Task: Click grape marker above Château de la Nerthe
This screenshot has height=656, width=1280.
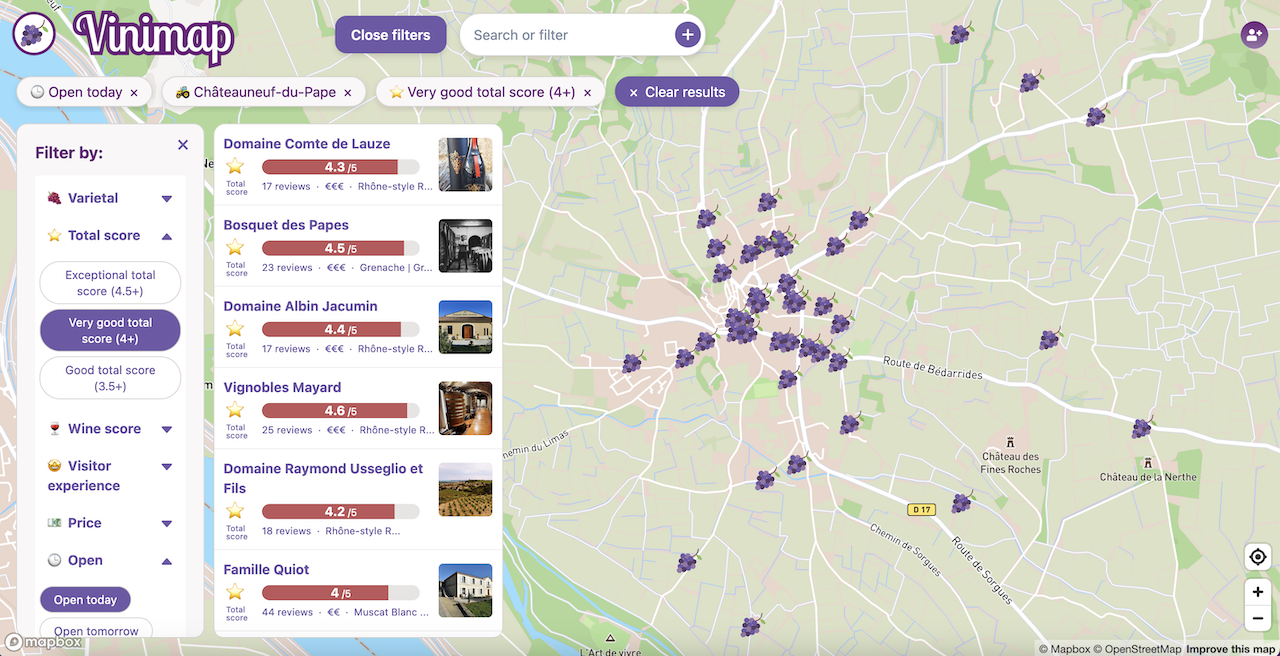Action: (1142, 428)
